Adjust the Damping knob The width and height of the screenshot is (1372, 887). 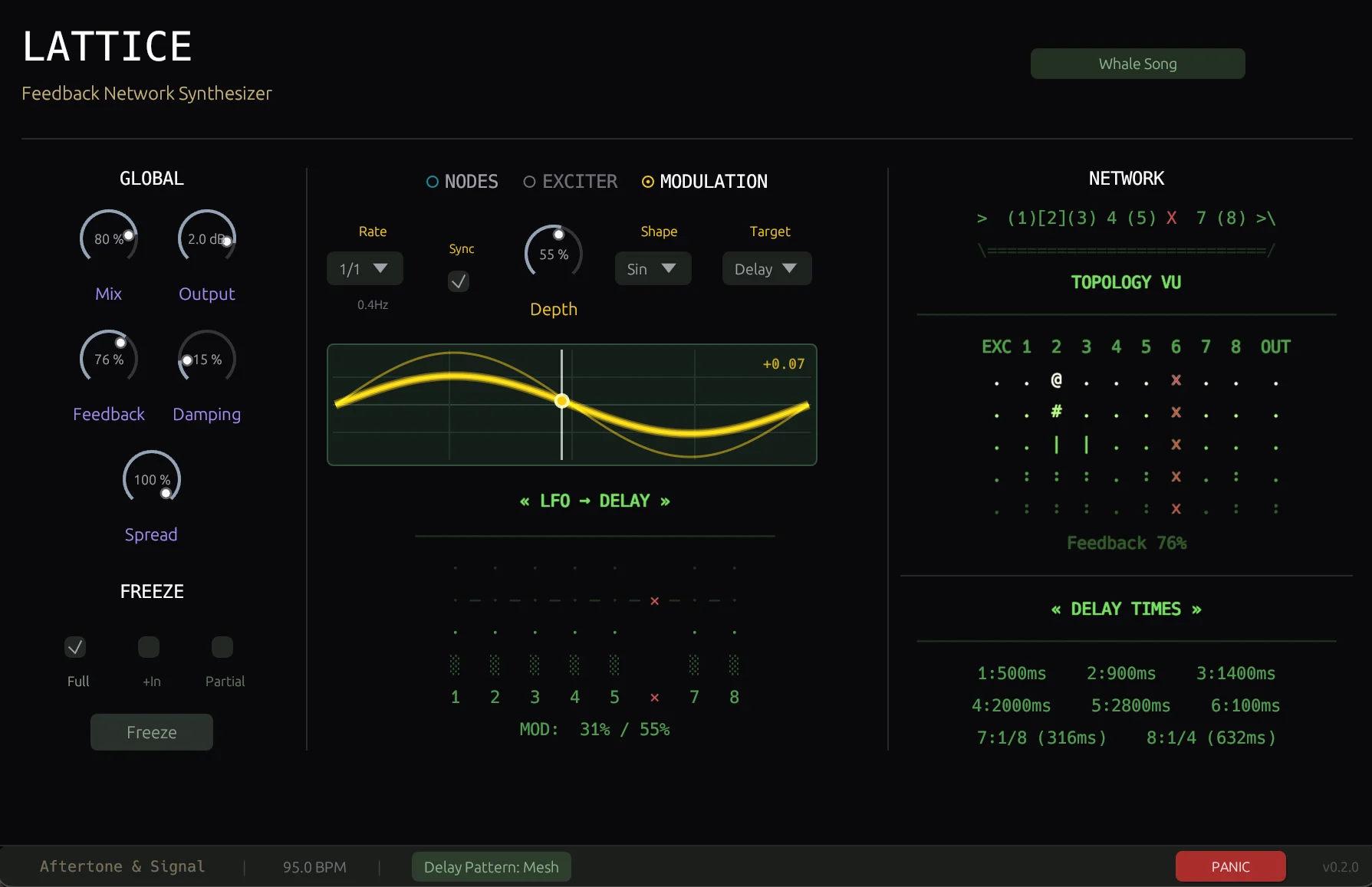206,356
